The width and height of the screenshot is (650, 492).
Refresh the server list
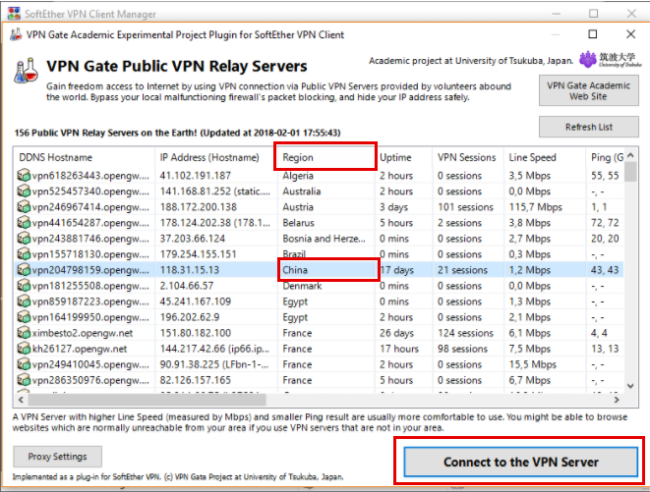[x=588, y=127]
